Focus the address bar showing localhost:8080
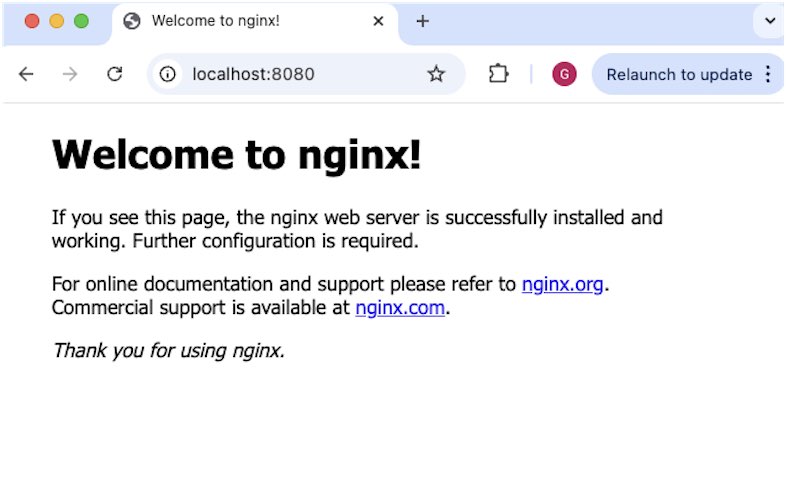800x493 pixels. pyautogui.click(x=301, y=75)
